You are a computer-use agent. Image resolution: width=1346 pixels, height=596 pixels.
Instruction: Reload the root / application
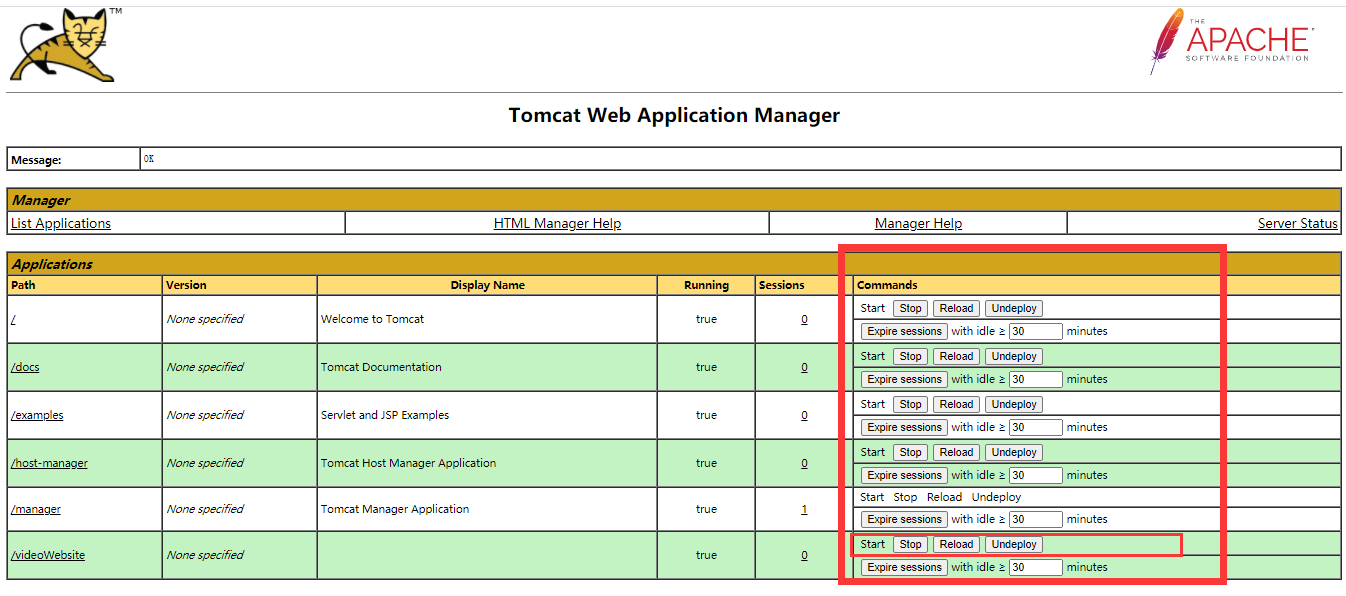956,308
